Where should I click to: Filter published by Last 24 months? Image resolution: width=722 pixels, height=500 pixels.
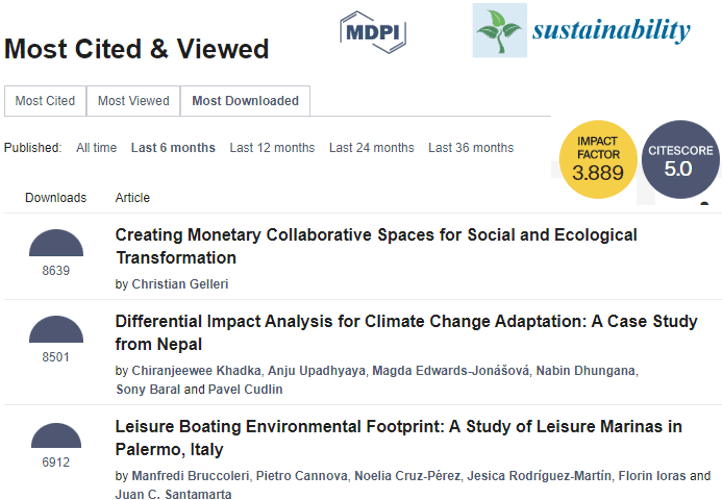tap(372, 148)
